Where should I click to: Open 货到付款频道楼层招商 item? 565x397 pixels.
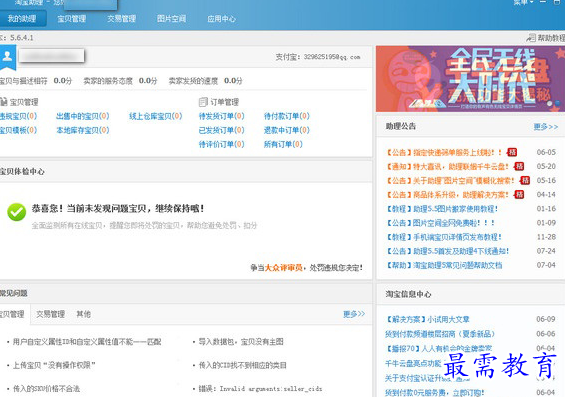pyautogui.click(x=440, y=334)
